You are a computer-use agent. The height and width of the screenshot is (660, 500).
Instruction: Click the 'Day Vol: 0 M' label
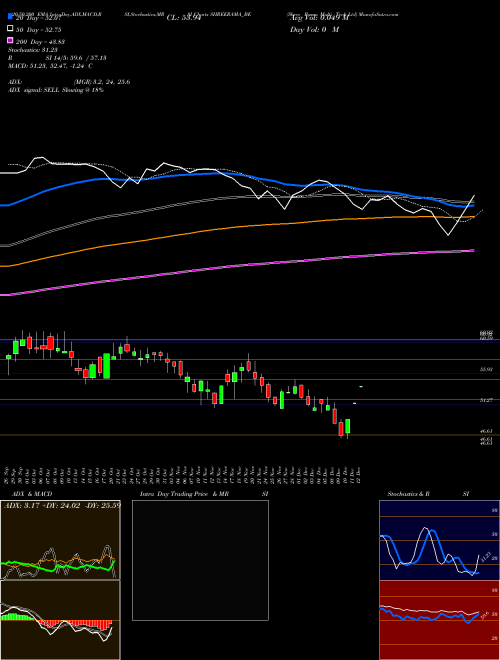click(314, 29)
